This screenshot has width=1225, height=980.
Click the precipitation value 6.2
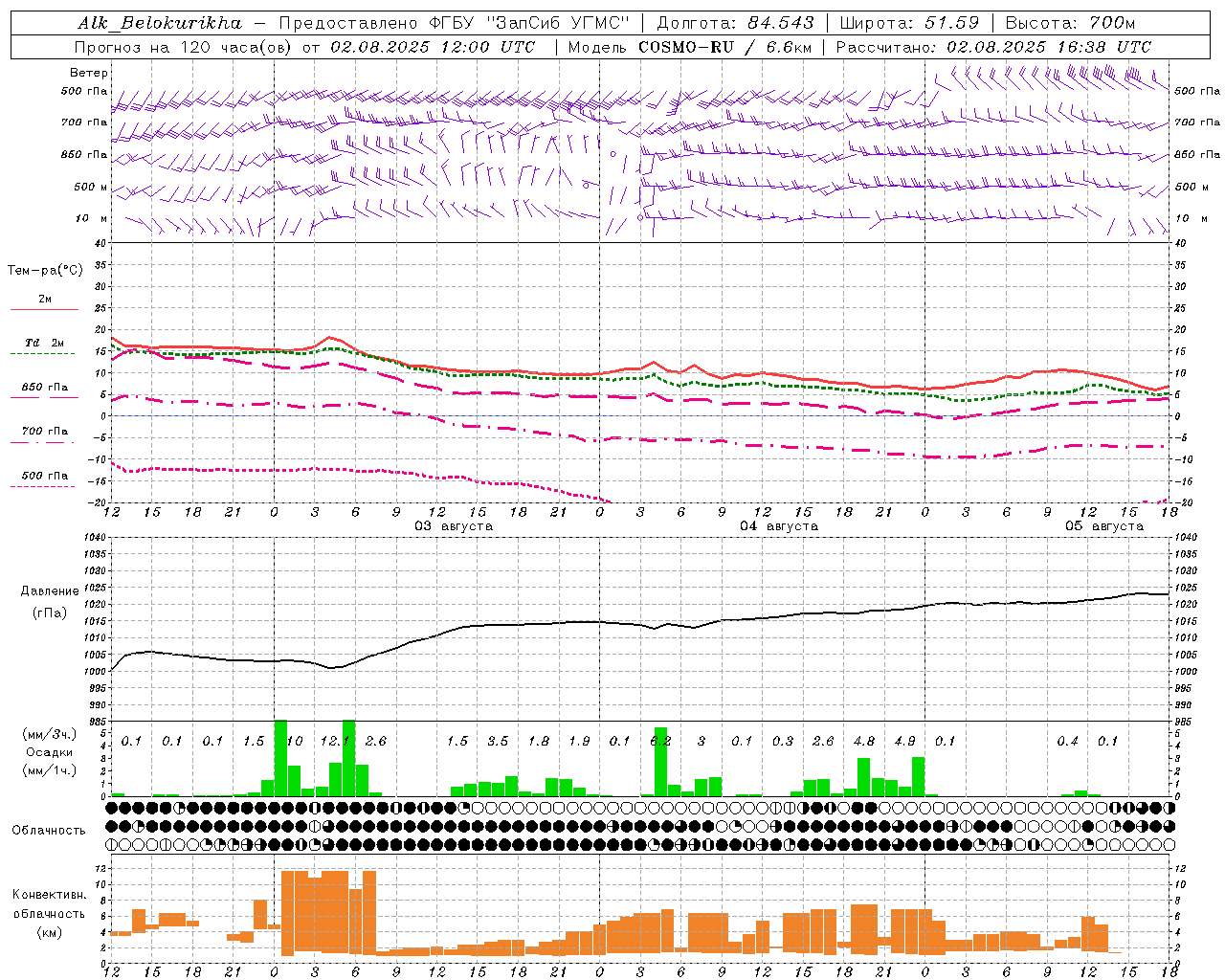[x=660, y=742]
